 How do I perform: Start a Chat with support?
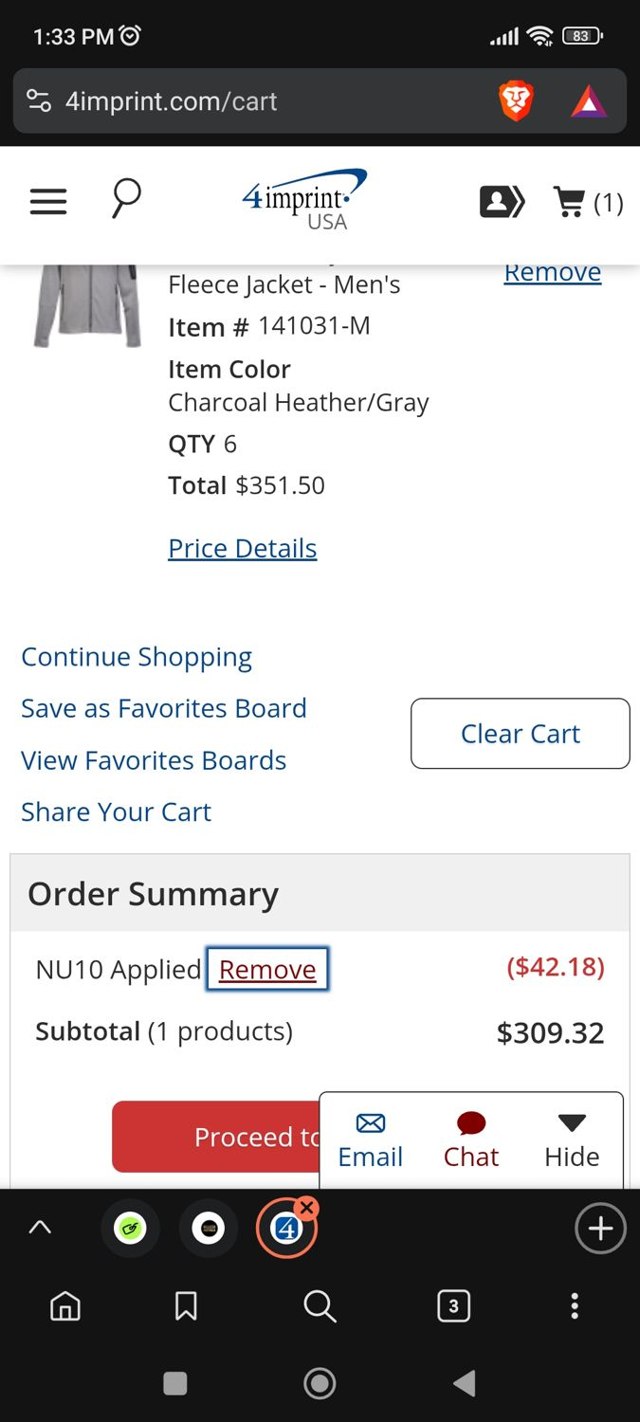pos(471,1141)
